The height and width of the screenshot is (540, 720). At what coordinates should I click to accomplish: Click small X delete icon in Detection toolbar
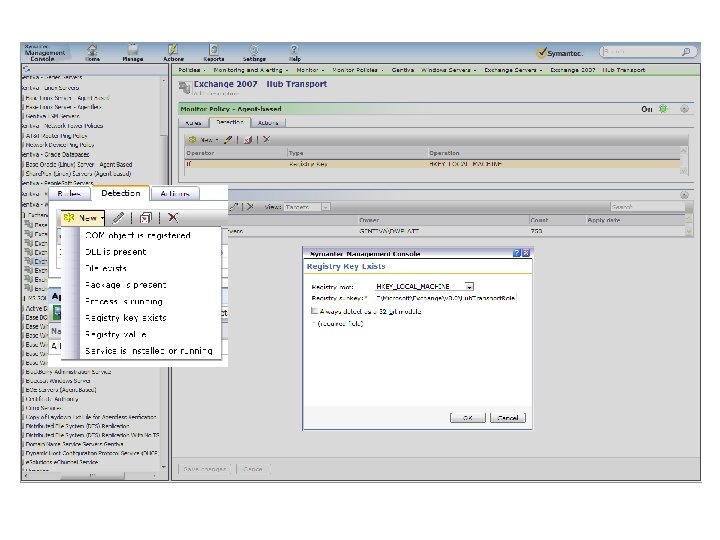[266, 139]
